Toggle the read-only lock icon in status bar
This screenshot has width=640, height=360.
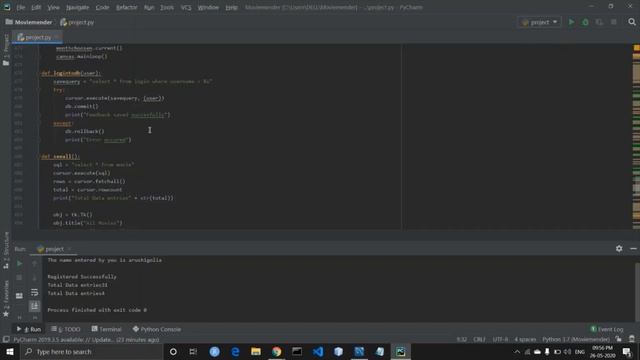coord(619,340)
